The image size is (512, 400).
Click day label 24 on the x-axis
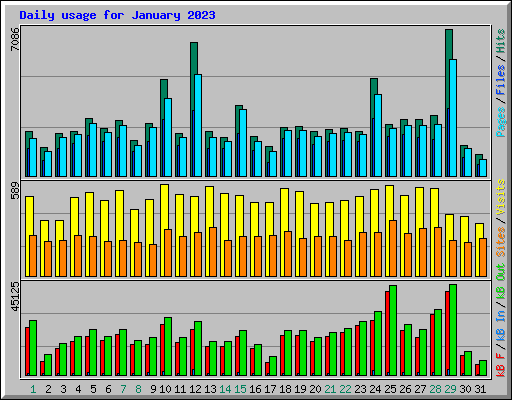coord(375,389)
